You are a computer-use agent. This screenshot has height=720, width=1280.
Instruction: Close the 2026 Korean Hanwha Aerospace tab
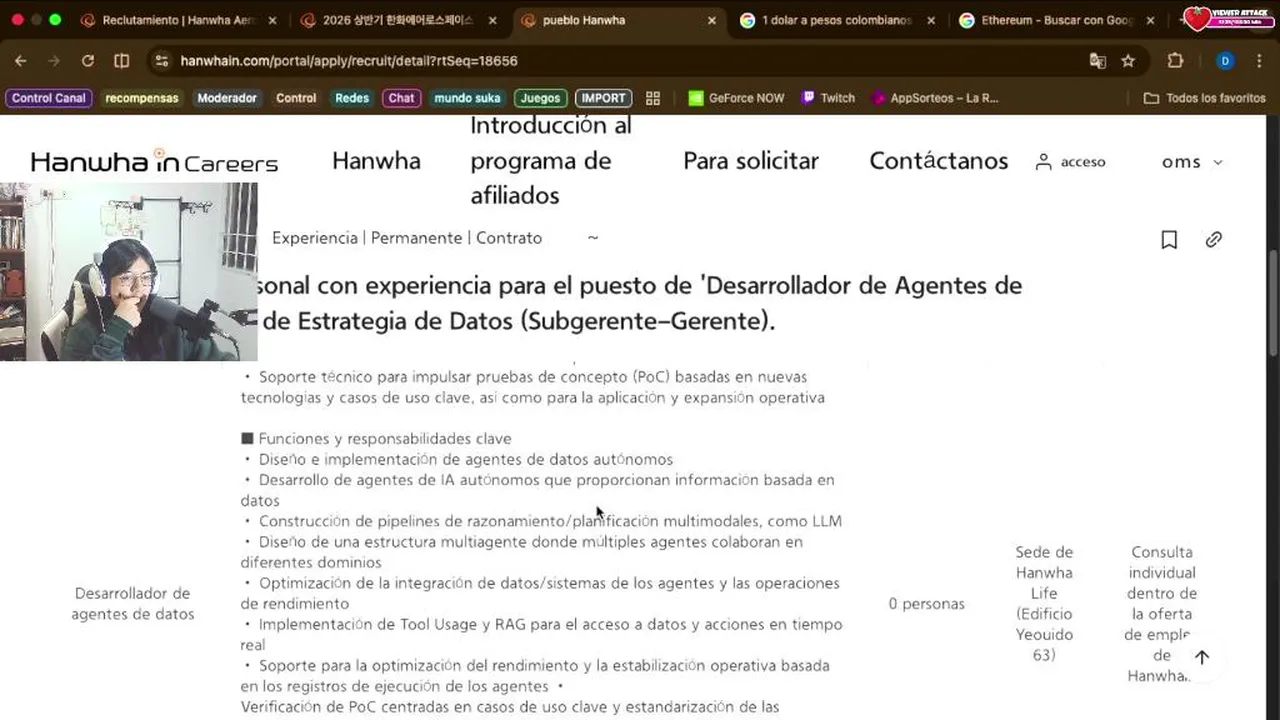493,20
